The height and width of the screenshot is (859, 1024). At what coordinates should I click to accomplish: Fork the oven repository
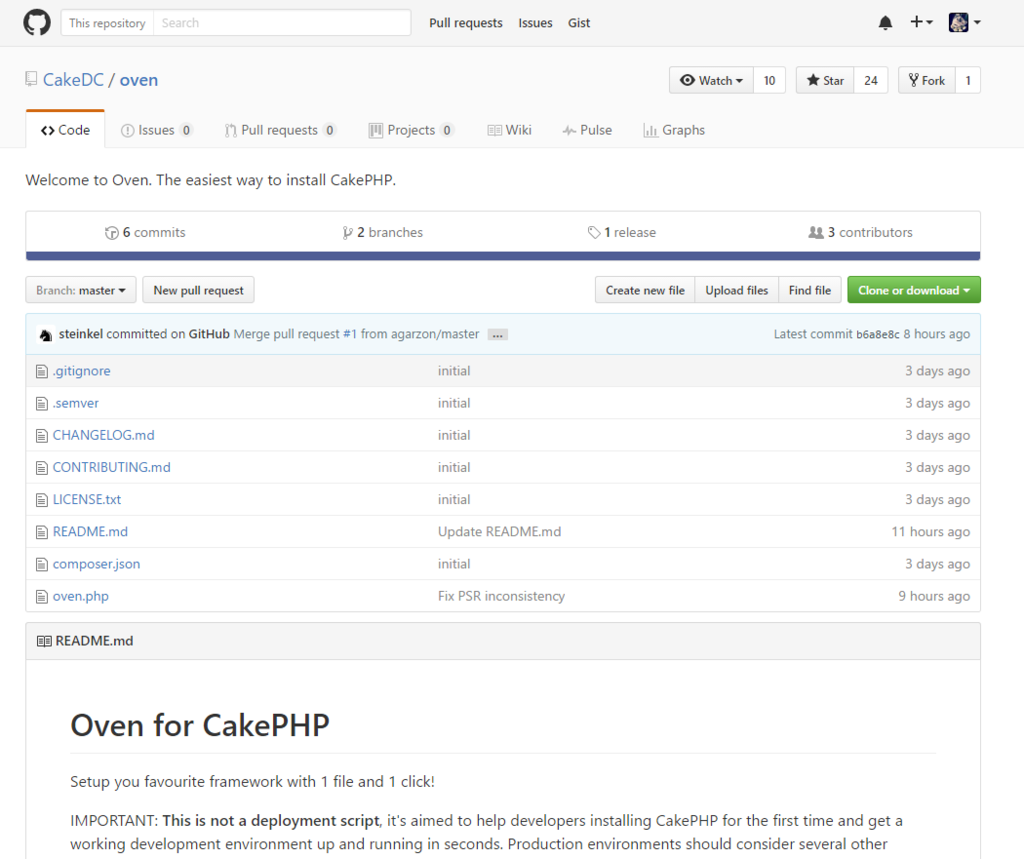(x=927, y=80)
